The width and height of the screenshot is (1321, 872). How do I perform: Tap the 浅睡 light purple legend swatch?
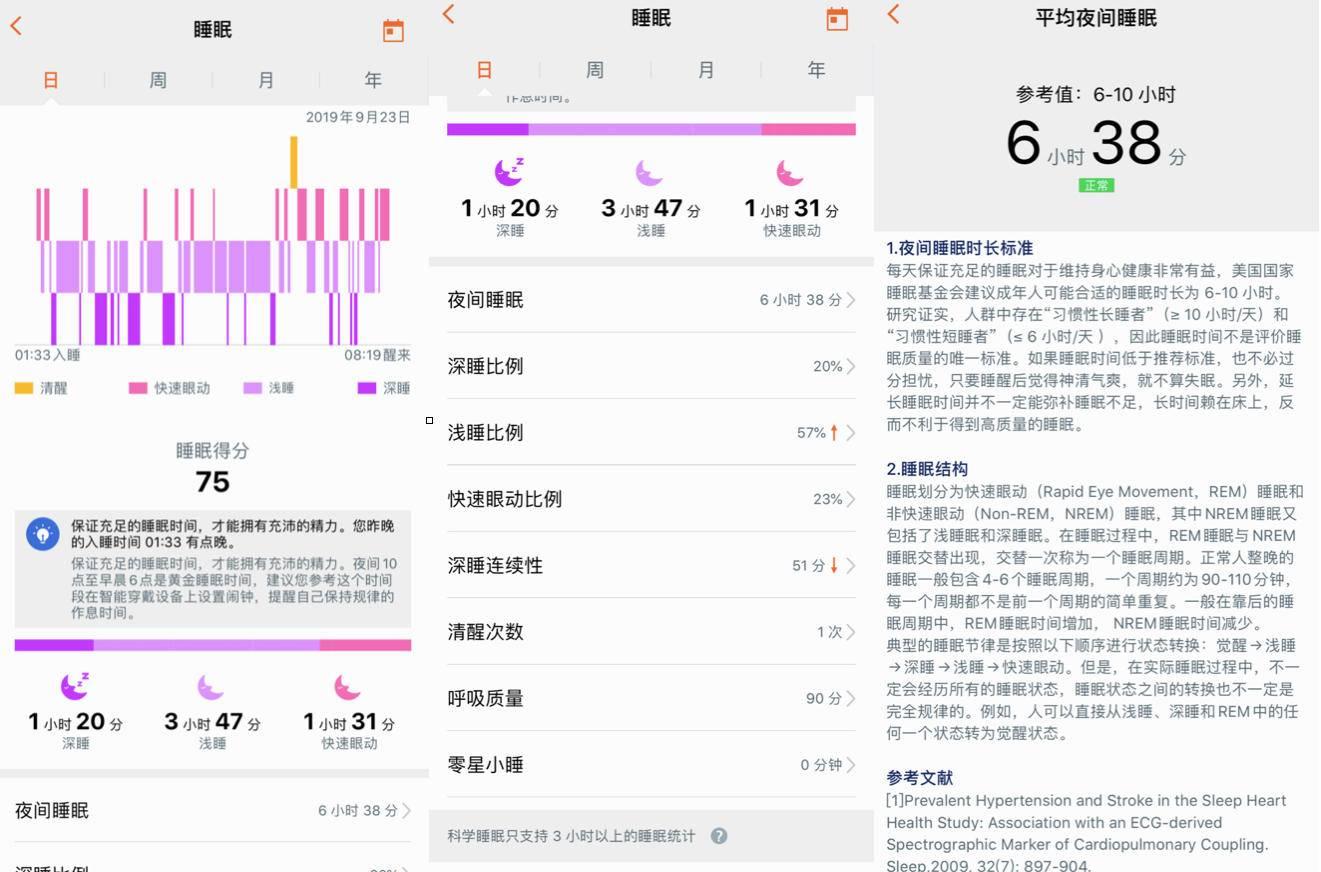[x=253, y=388]
